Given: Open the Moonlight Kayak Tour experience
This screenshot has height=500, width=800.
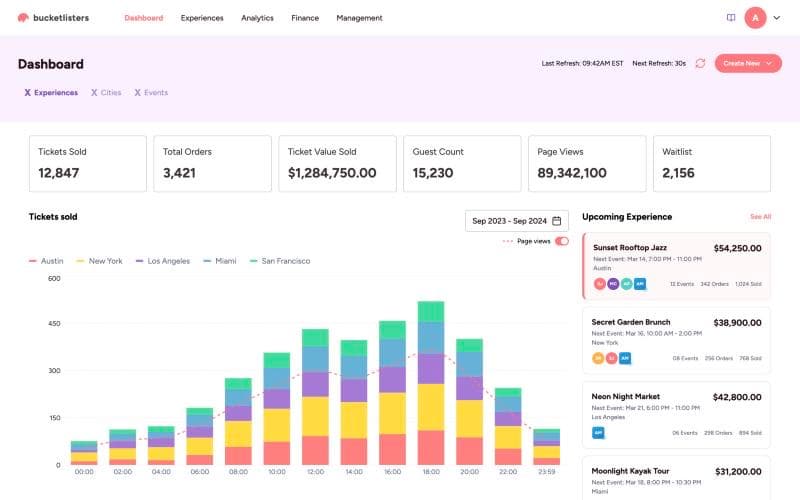Looking at the screenshot, I should tap(677, 478).
